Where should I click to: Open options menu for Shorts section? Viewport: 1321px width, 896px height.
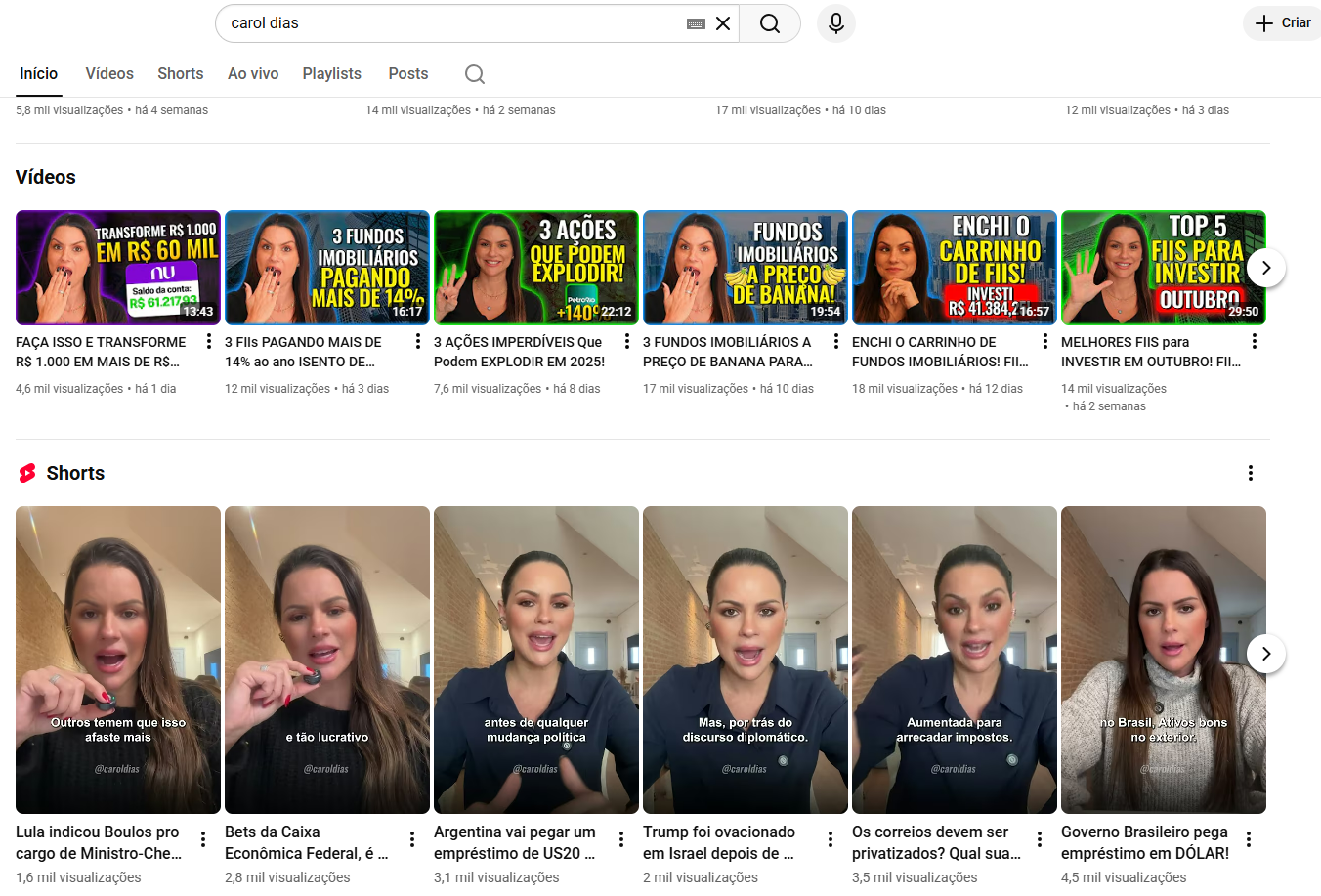1250,473
